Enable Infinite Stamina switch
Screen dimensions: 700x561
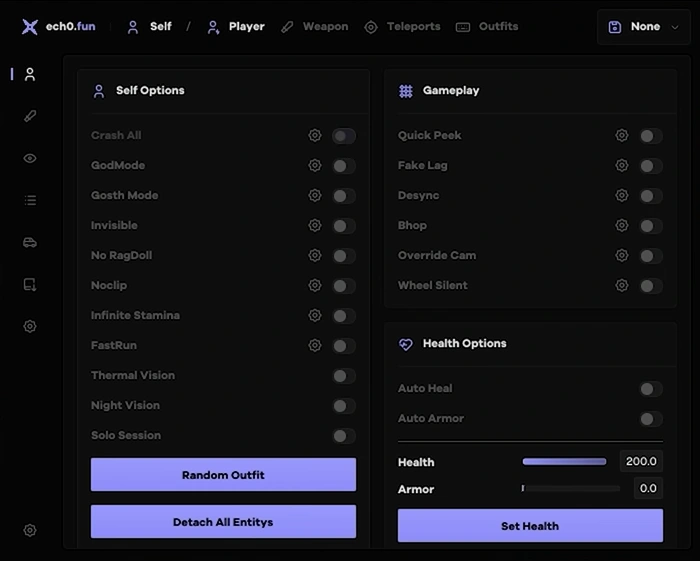(x=344, y=316)
